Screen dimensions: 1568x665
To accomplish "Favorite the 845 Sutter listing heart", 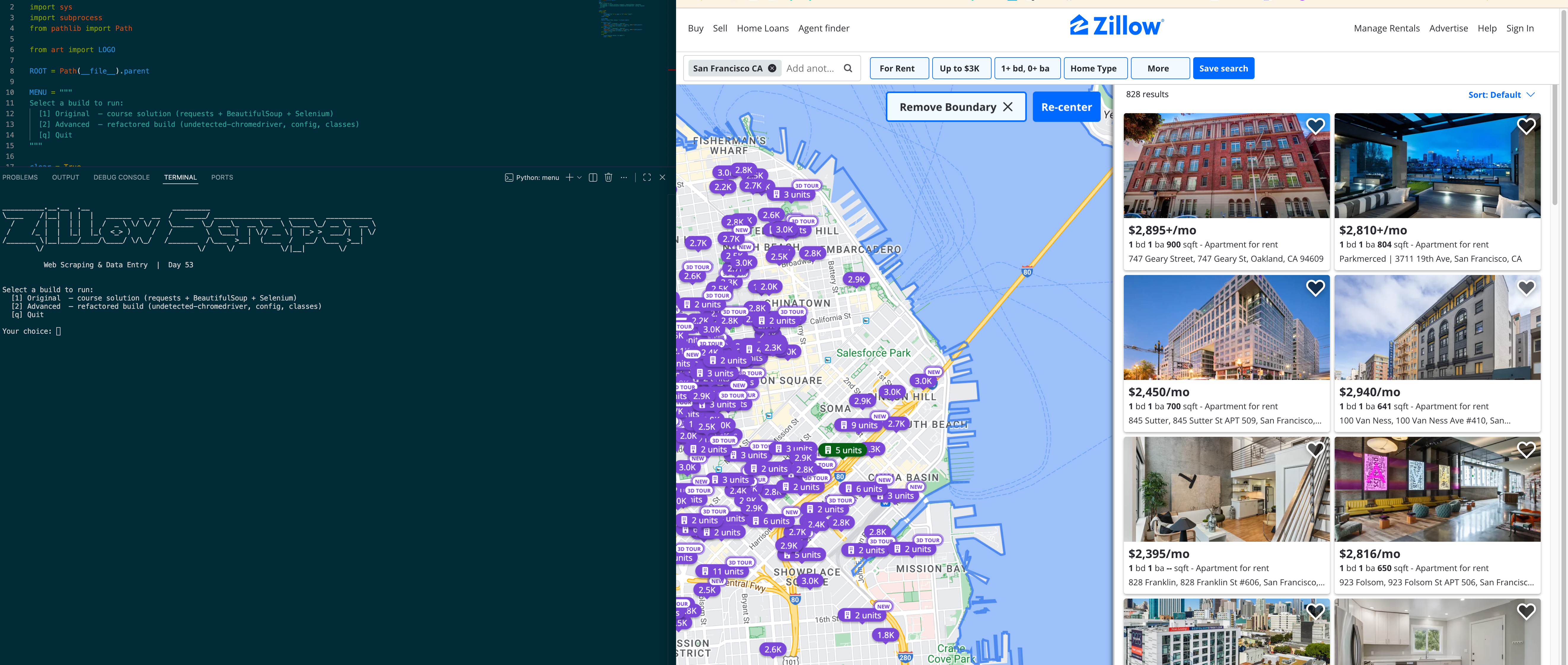I will [1315, 288].
